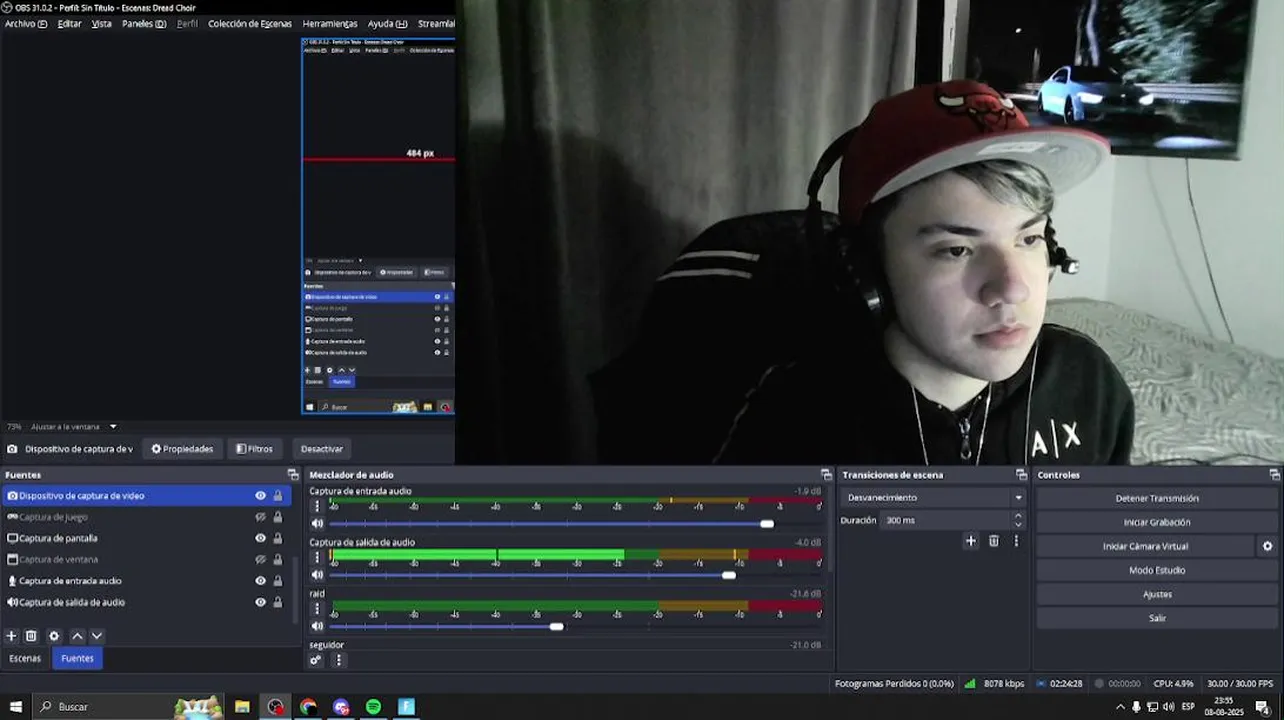
Task: Delete selected source with the trash icon
Action: point(31,636)
